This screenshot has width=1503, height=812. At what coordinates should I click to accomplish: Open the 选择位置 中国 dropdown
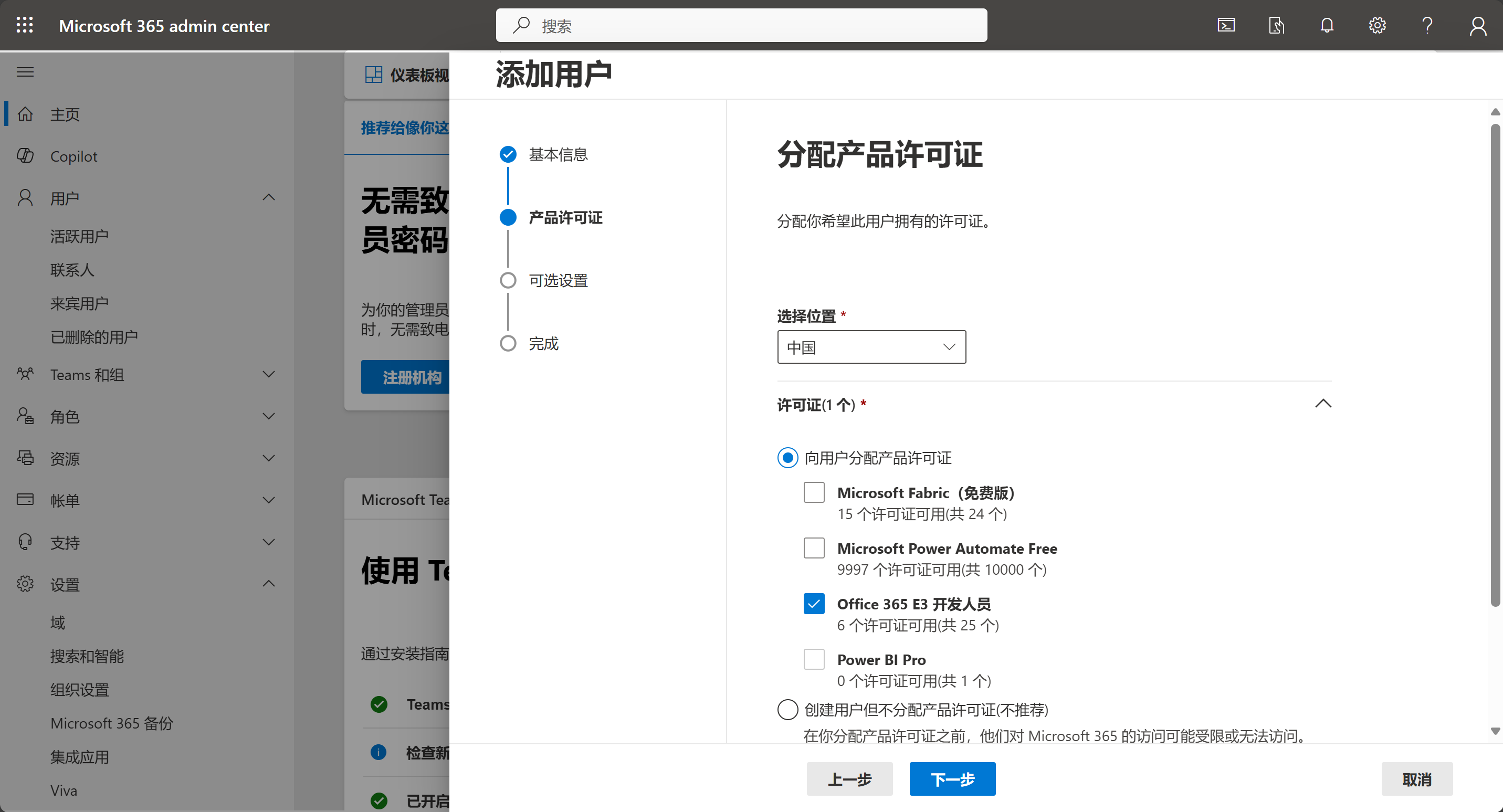pyautogui.click(x=871, y=347)
